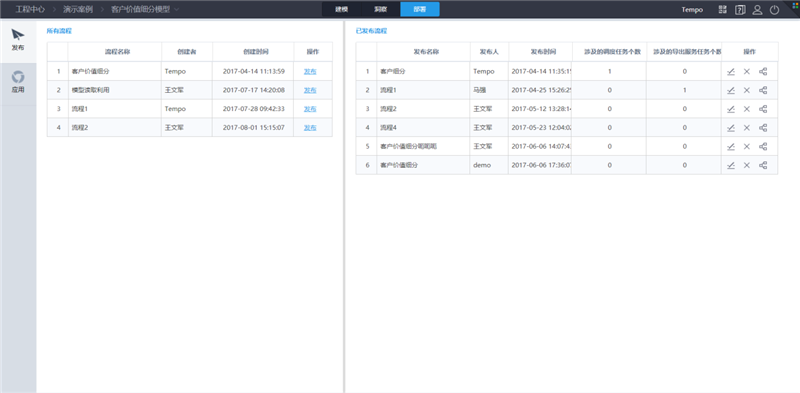This screenshot has height=393, width=800.
Task: Share the published 流程4 process
Action: point(763,128)
